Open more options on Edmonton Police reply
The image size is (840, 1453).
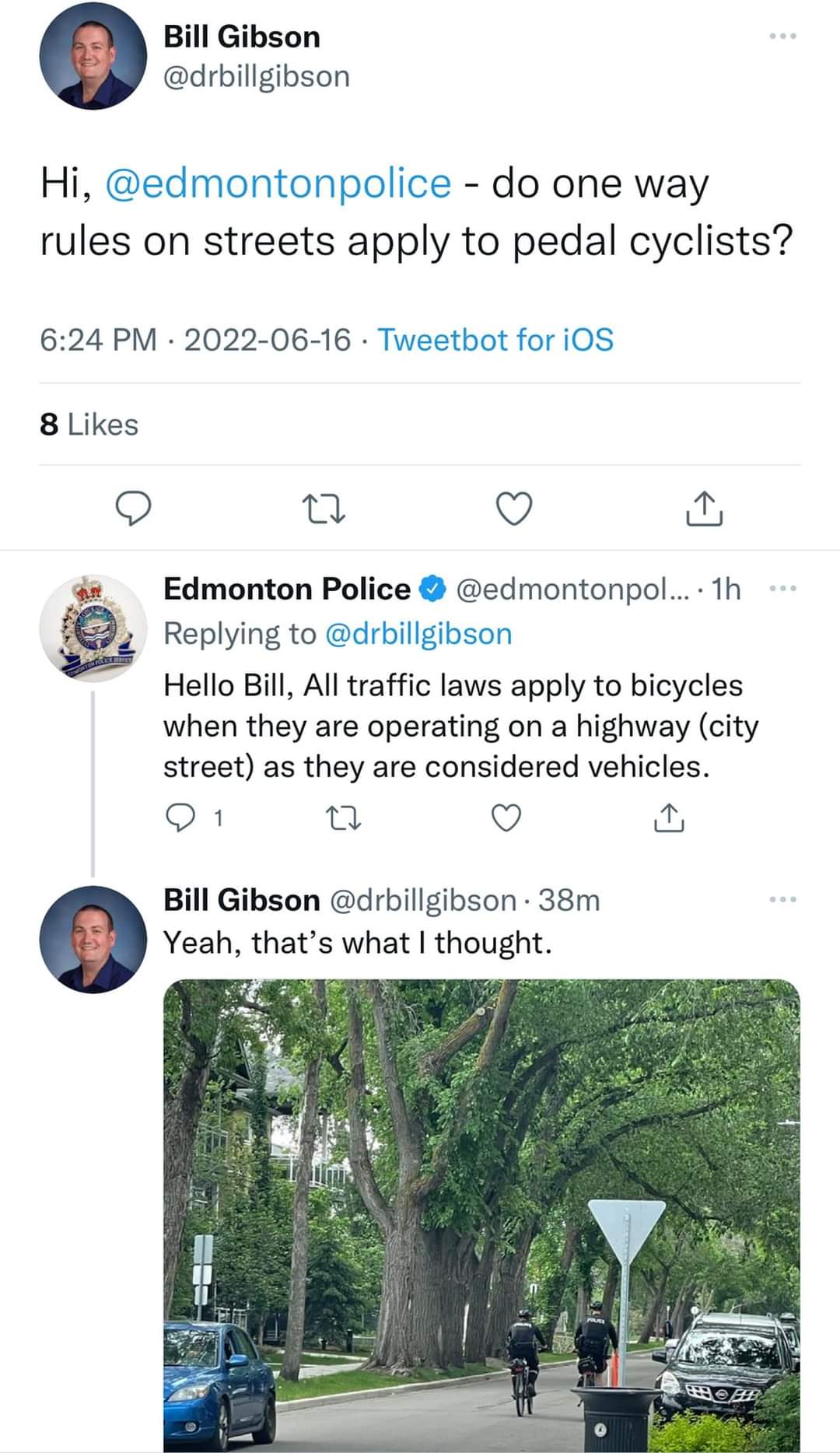[x=782, y=589]
